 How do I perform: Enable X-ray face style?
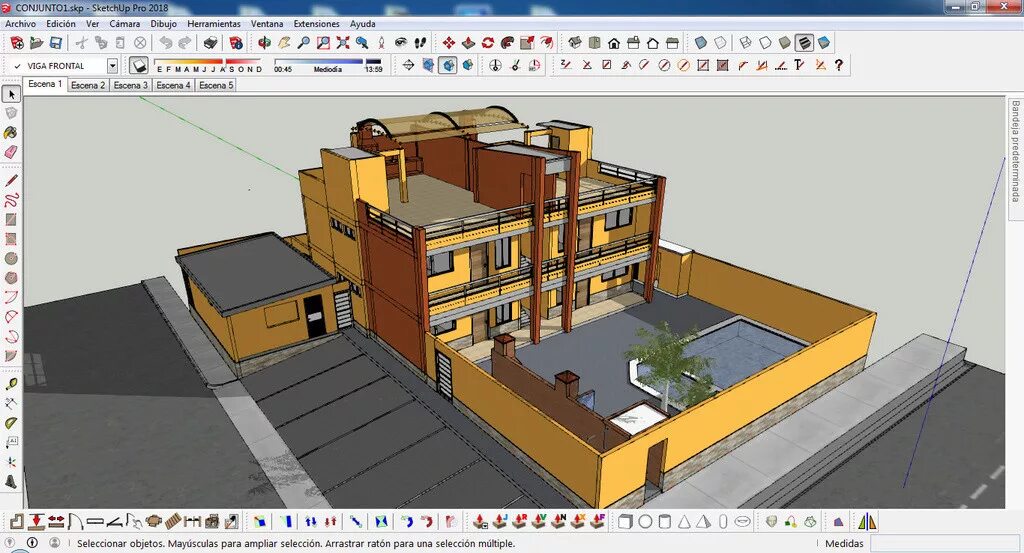click(x=701, y=43)
